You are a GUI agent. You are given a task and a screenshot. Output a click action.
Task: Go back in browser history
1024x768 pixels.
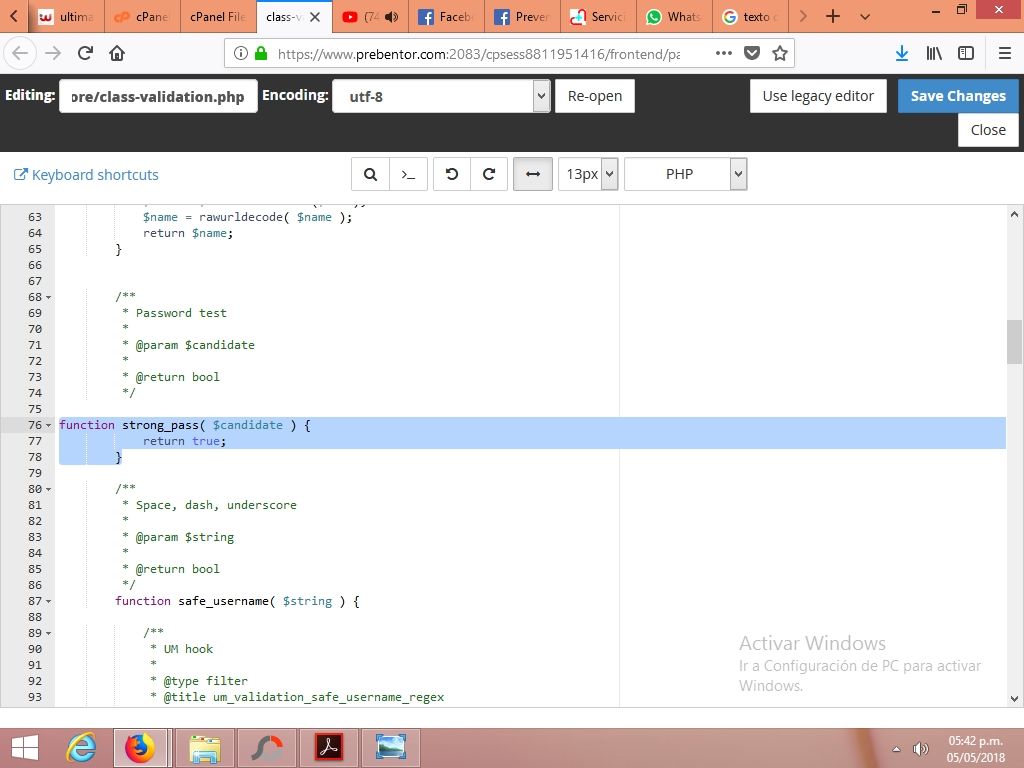20,53
